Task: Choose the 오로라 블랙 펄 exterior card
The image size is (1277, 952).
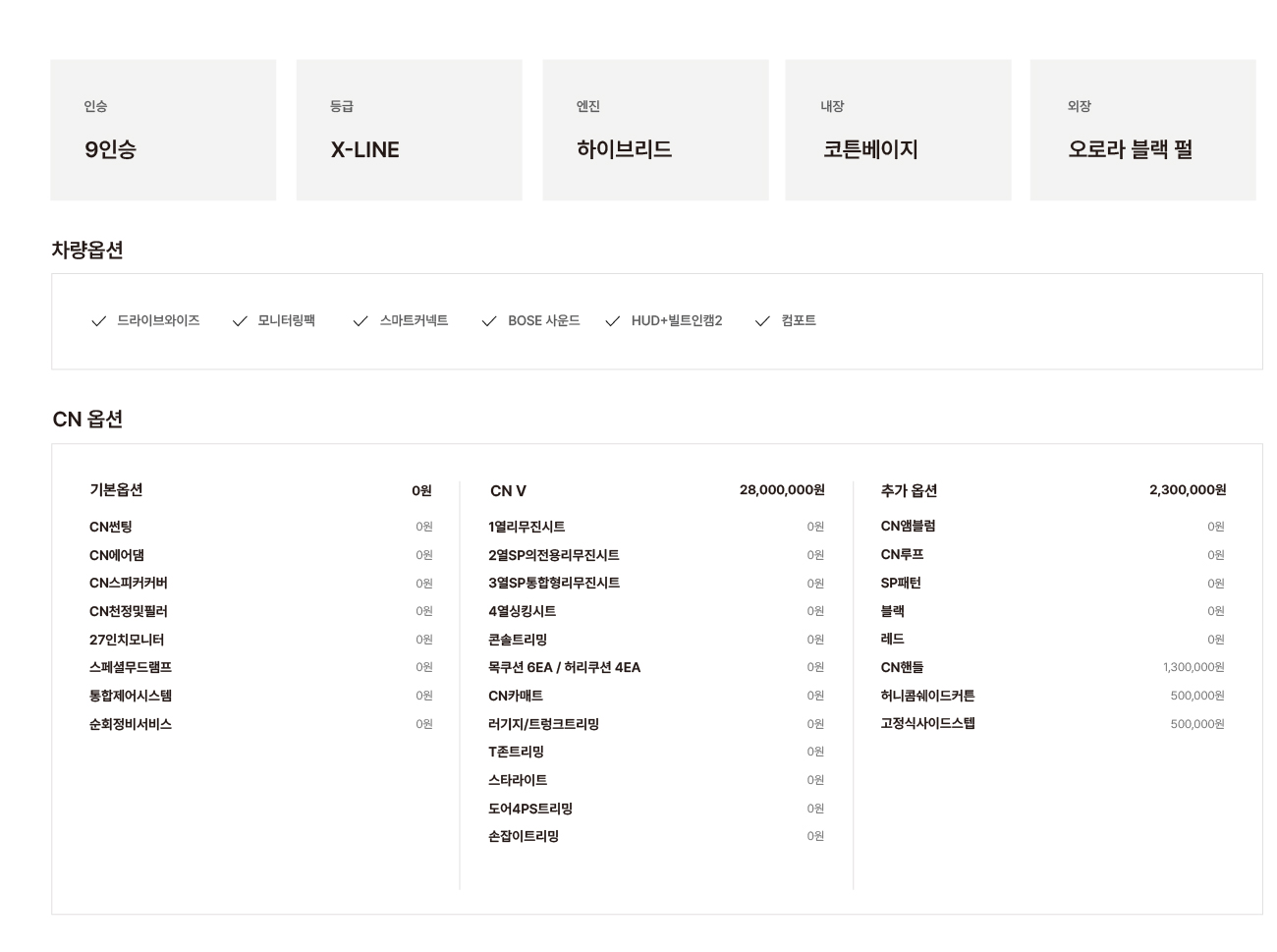Action: 1142,130
